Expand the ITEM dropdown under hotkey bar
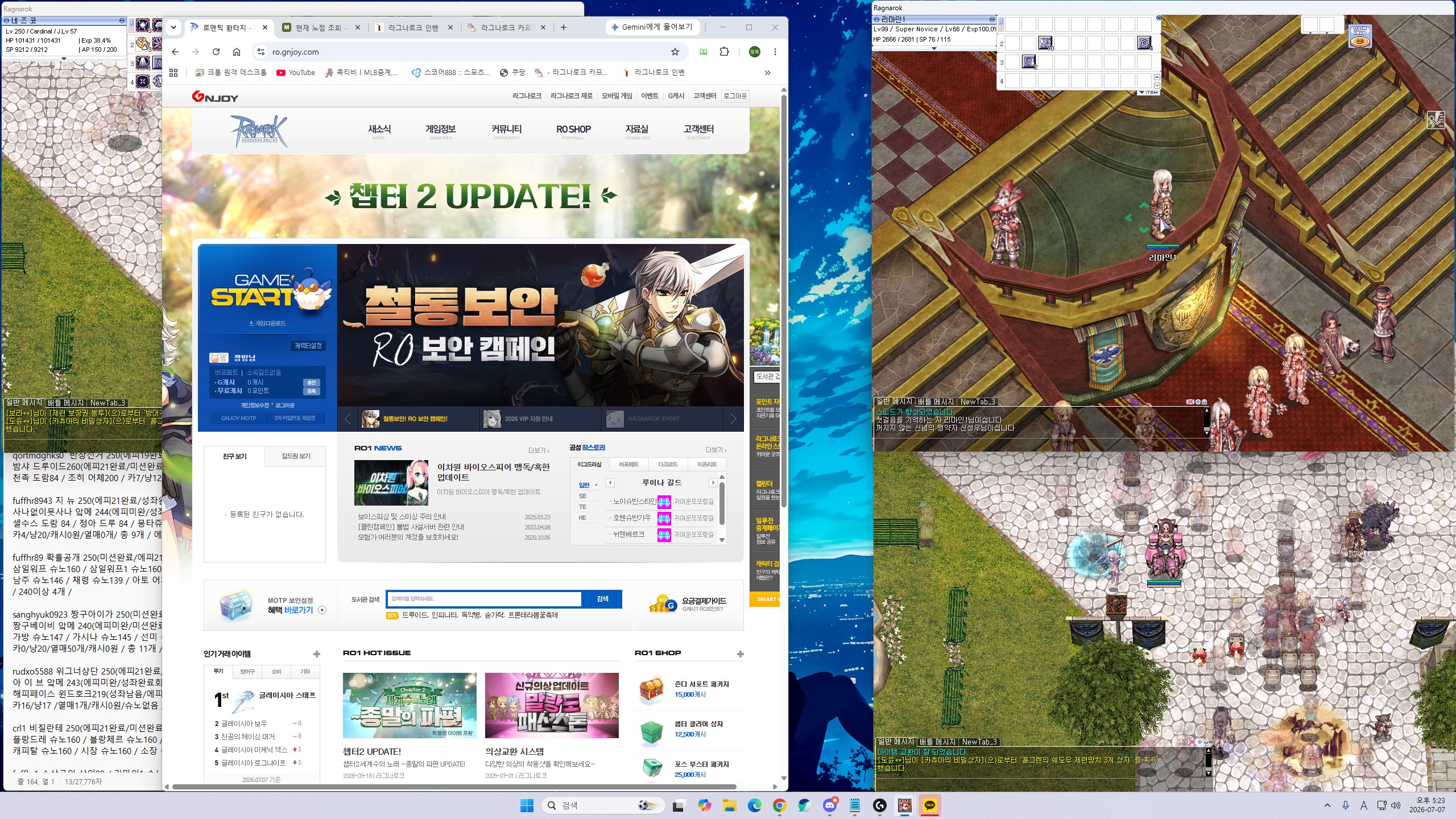 coord(1149,92)
